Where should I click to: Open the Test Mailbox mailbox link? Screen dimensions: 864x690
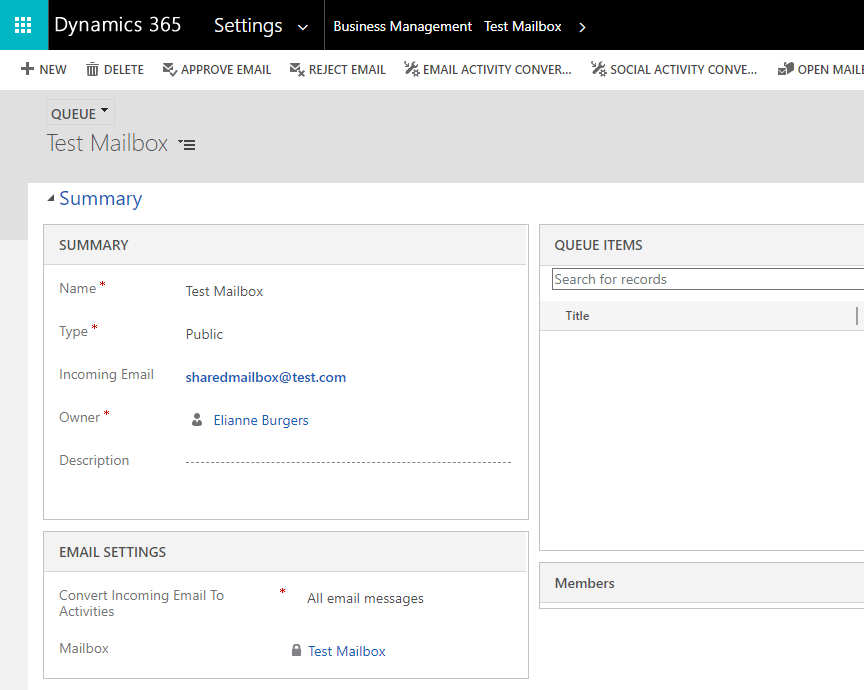click(x=347, y=651)
